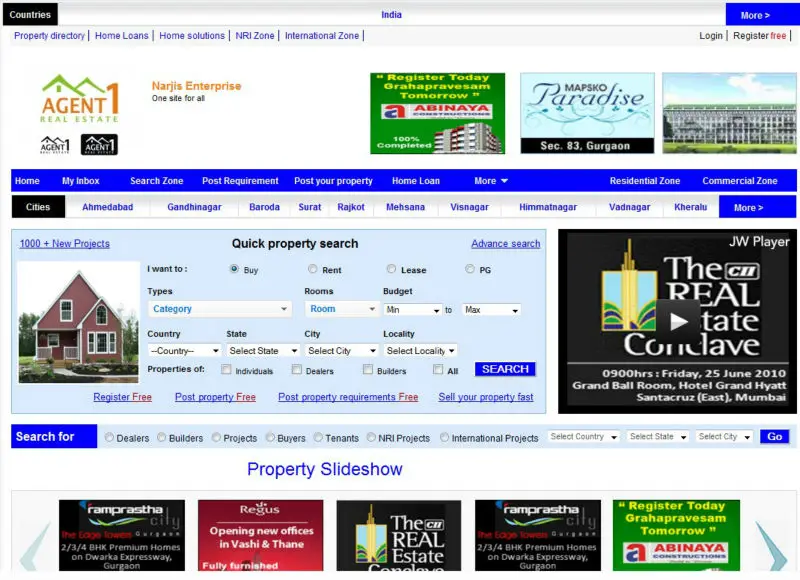Show more cities with More button
Image resolution: width=800 pixels, height=580 pixels.
(758, 207)
